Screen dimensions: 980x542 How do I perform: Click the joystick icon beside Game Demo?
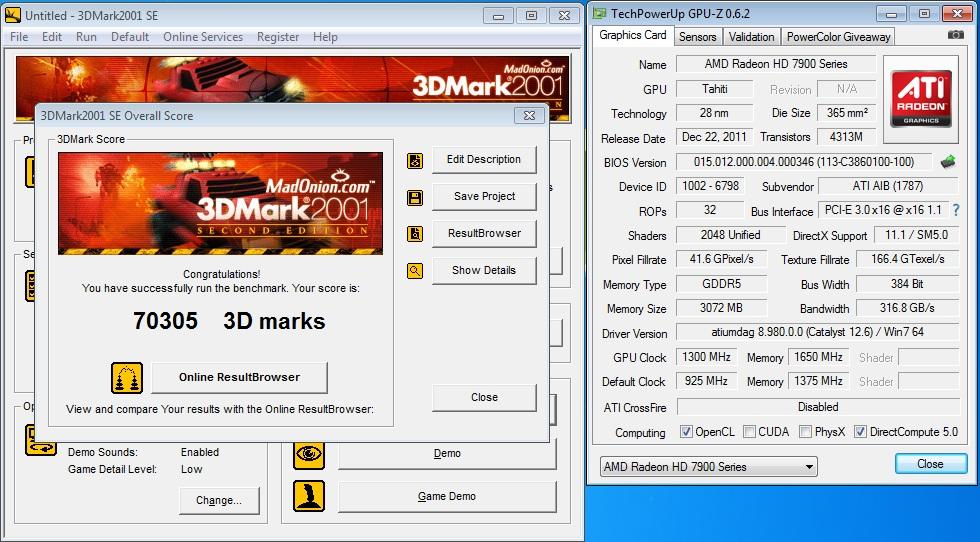pos(309,496)
